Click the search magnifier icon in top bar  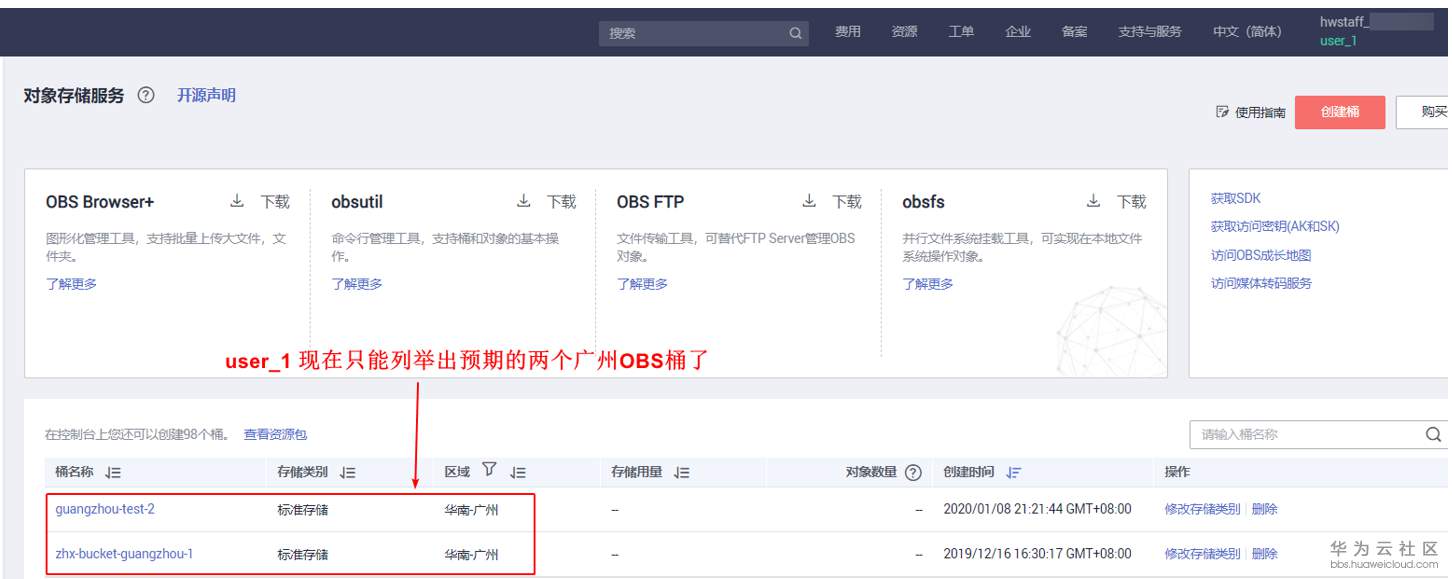coord(795,33)
